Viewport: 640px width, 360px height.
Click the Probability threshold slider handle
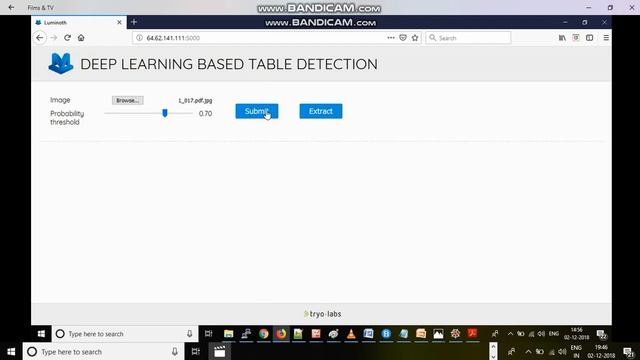(165, 113)
